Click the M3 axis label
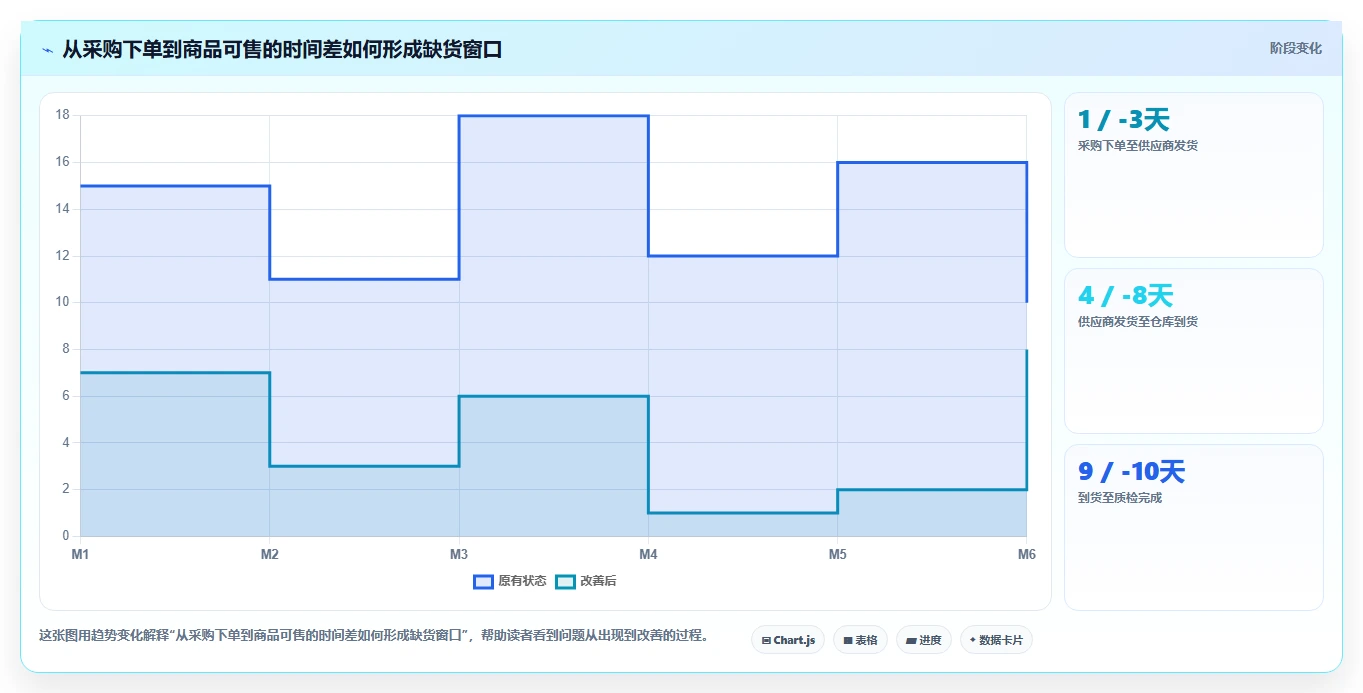The width and height of the screenshot is (1363, 693). pyautogui.click(x=459, y=554)
